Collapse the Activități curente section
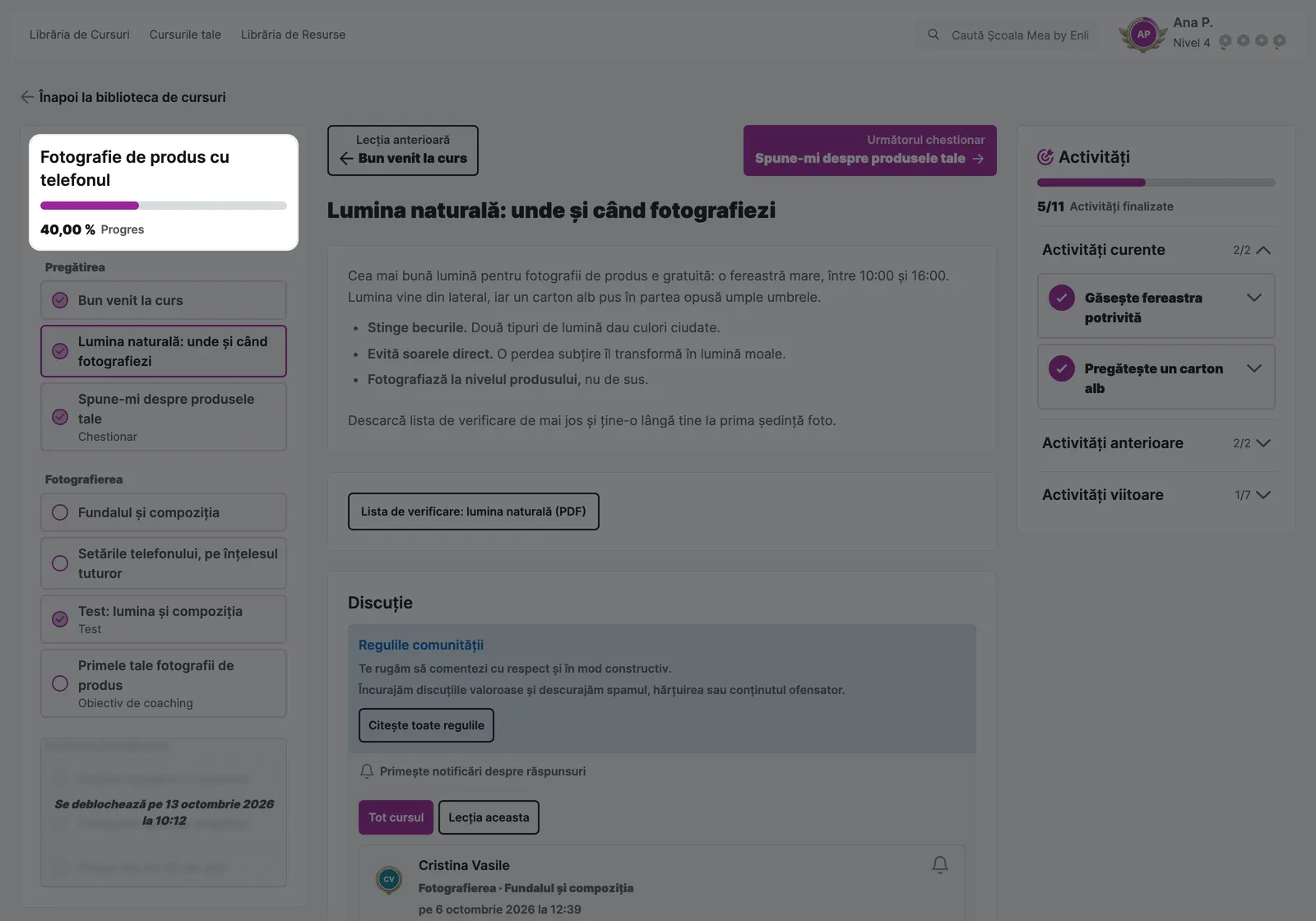This screenshot has height=921, width=1316. [x=1263, y=250]
